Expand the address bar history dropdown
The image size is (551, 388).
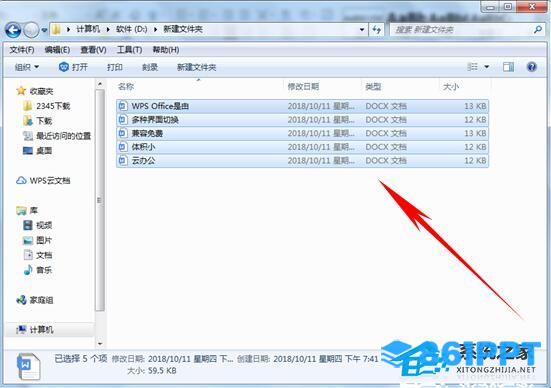(362, 30)
